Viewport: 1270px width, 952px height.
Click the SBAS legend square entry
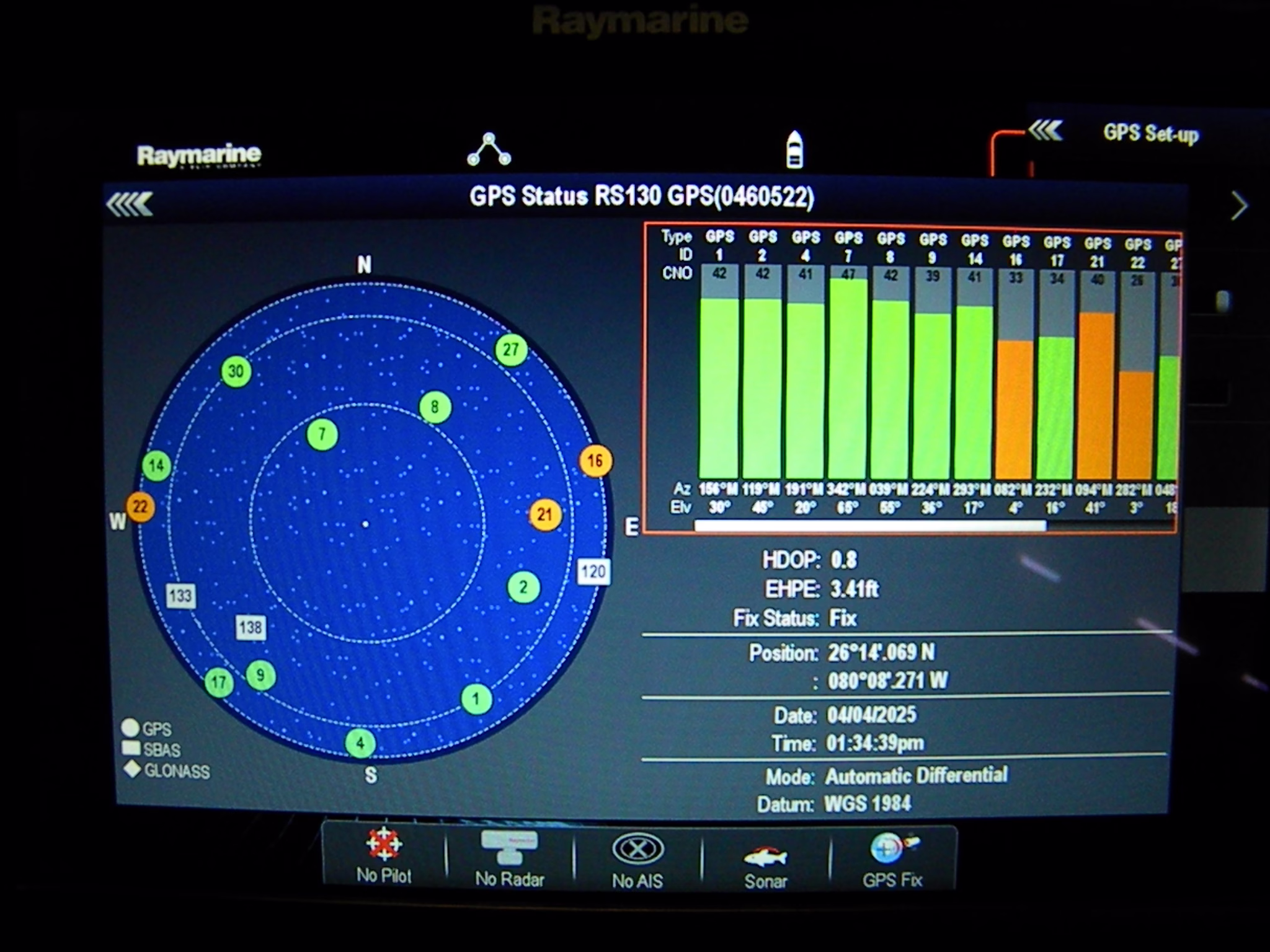tap(152, 749)
